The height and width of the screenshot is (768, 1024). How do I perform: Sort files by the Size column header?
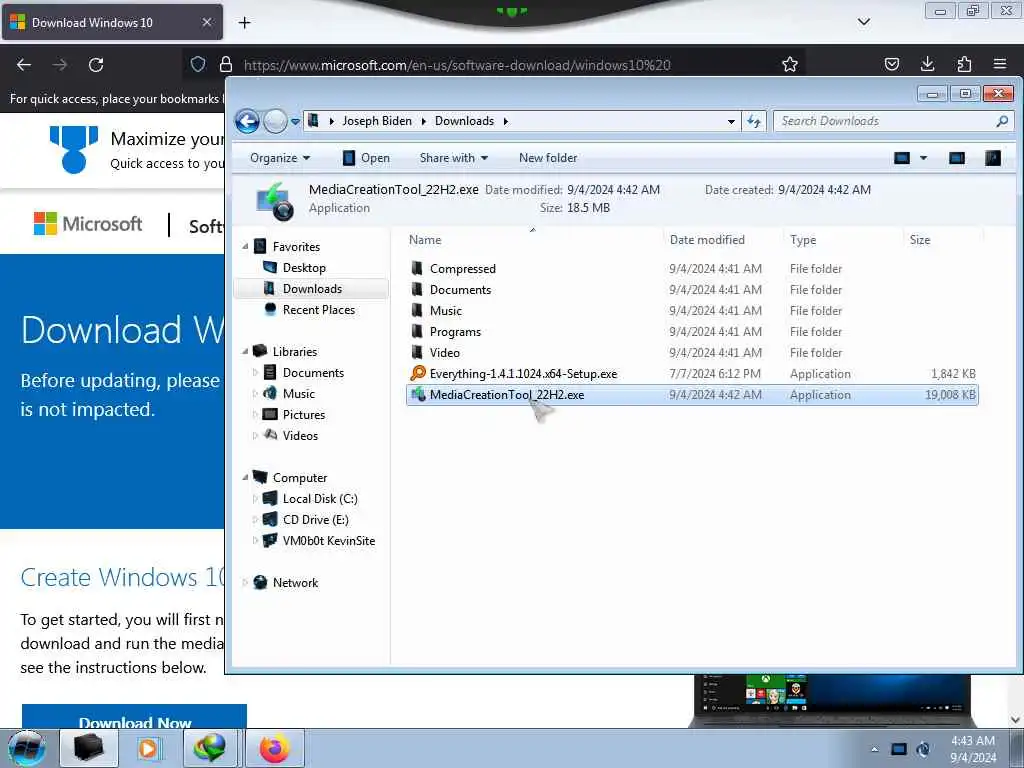pyautogui.click(x=920, y=240)
